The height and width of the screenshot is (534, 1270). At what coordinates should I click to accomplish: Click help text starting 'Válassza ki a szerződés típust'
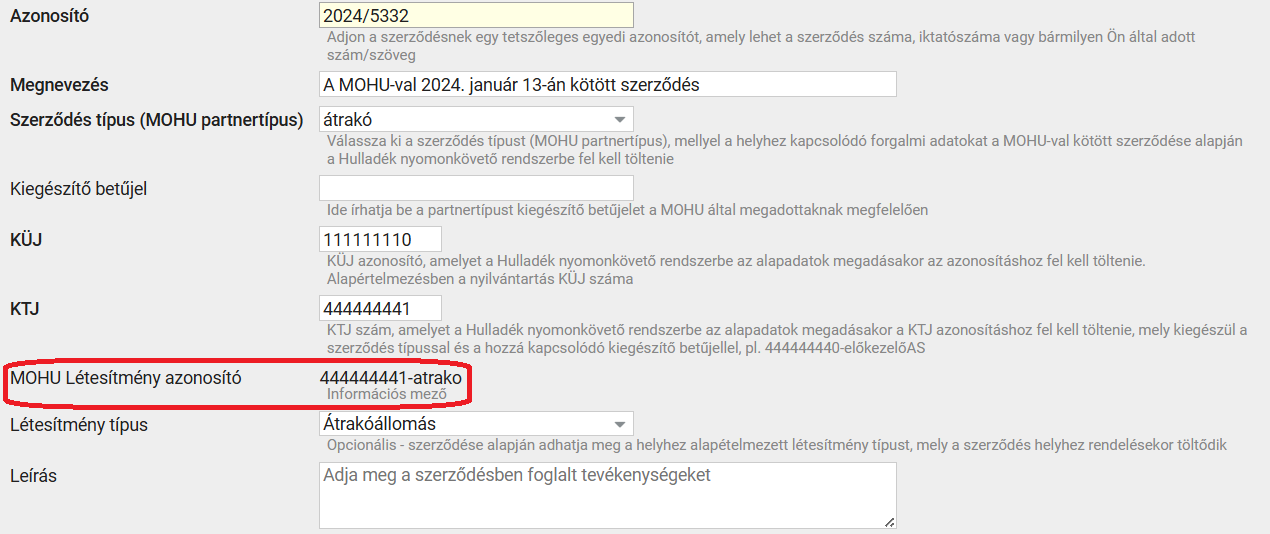click(x=785, y=150)
